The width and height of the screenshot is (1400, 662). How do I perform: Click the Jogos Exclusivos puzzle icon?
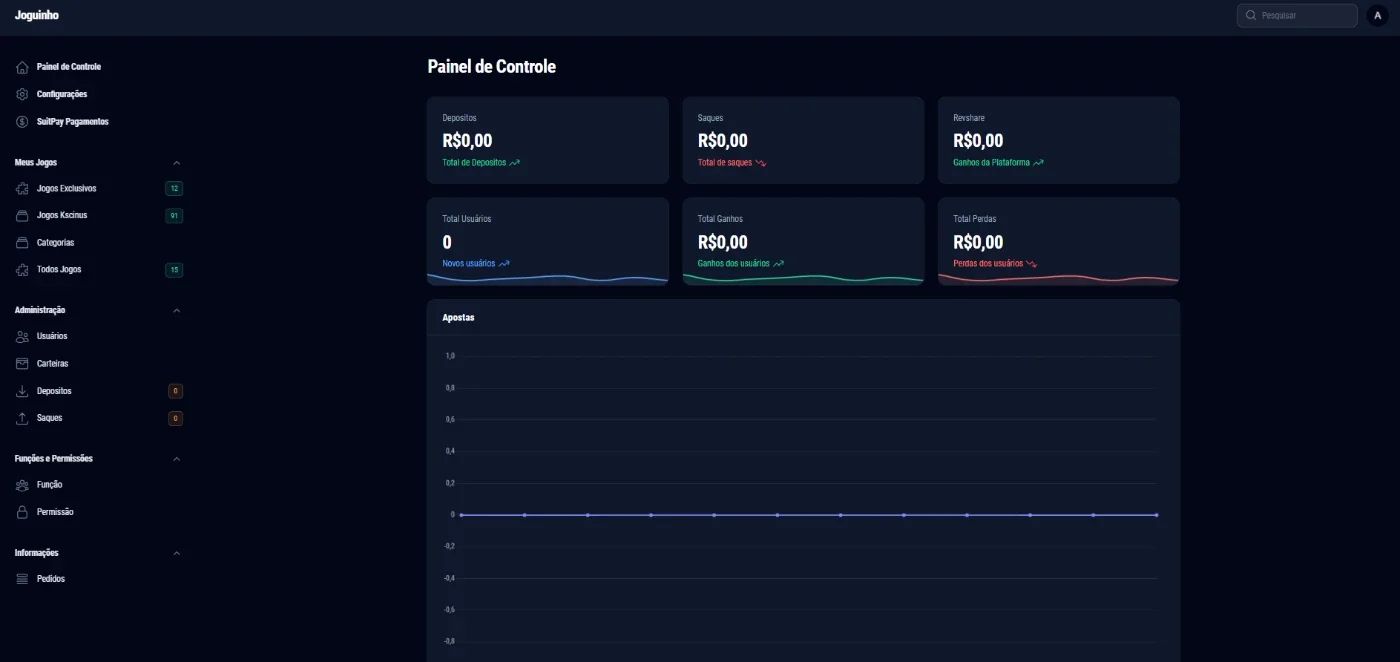tap(22, 188)
